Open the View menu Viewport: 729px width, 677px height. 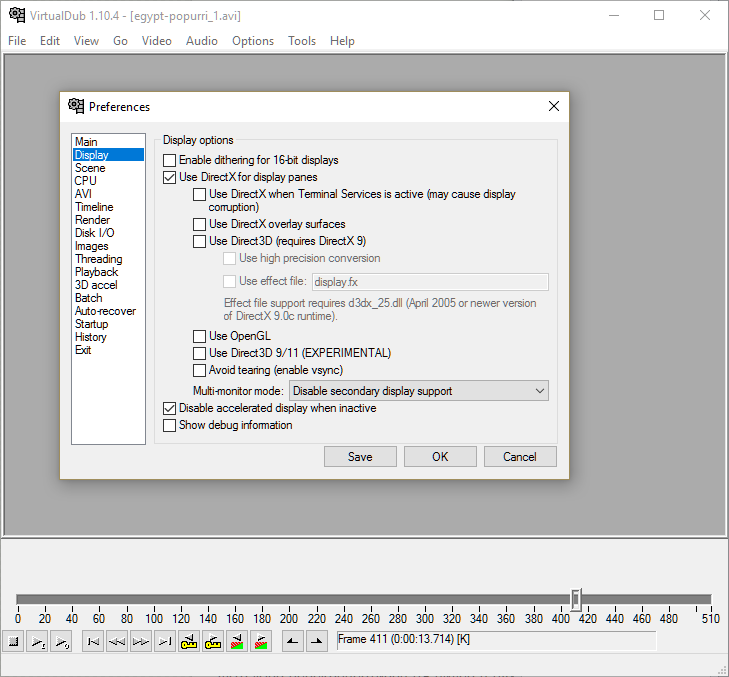pos(86,41)
